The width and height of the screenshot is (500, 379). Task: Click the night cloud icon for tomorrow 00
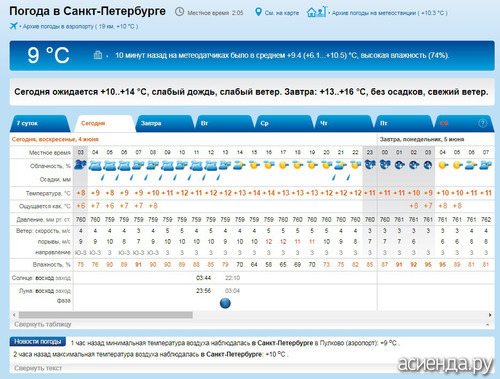point(385,165)
